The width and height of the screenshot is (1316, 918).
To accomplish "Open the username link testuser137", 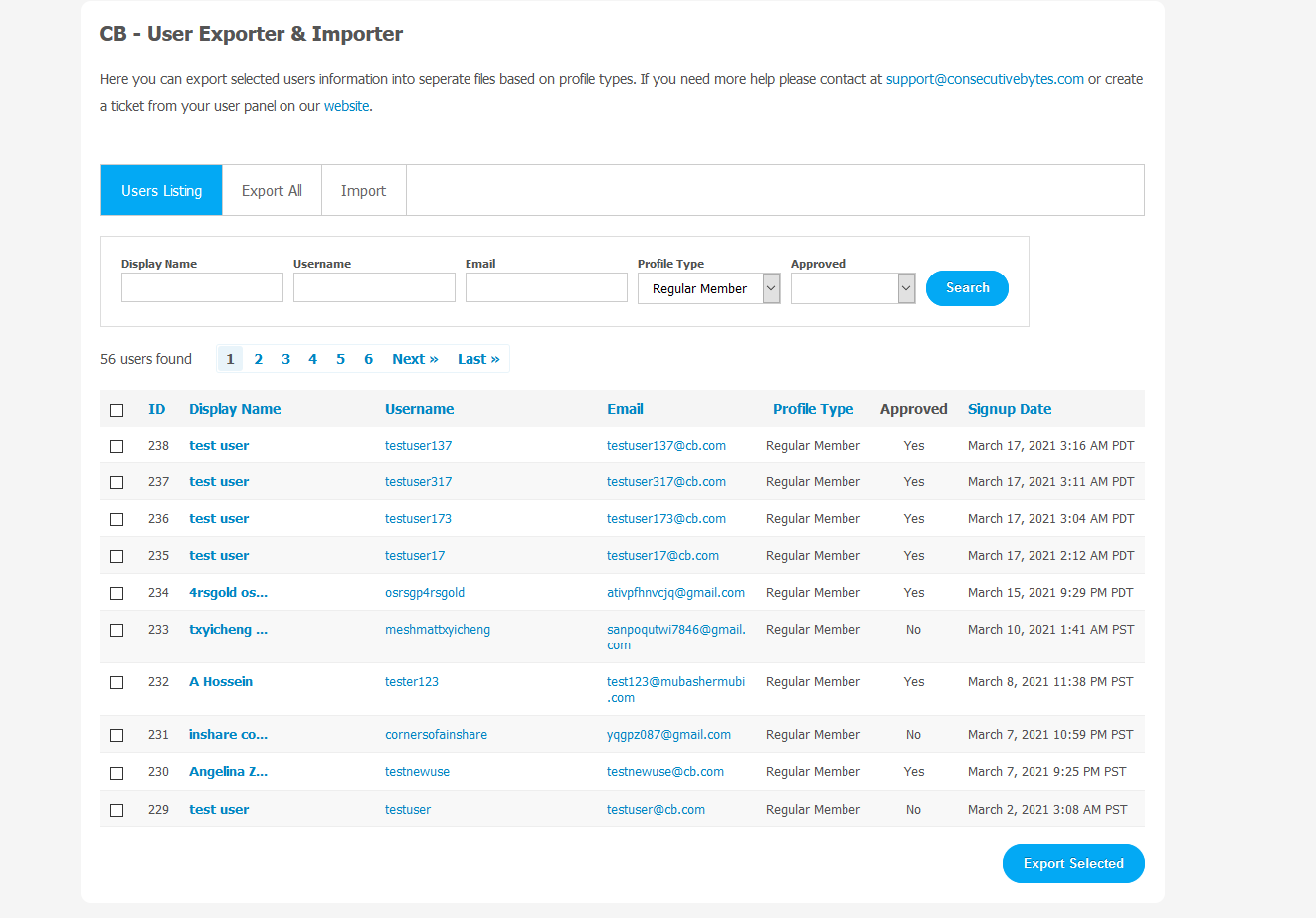I will click(x=418, y=446).
